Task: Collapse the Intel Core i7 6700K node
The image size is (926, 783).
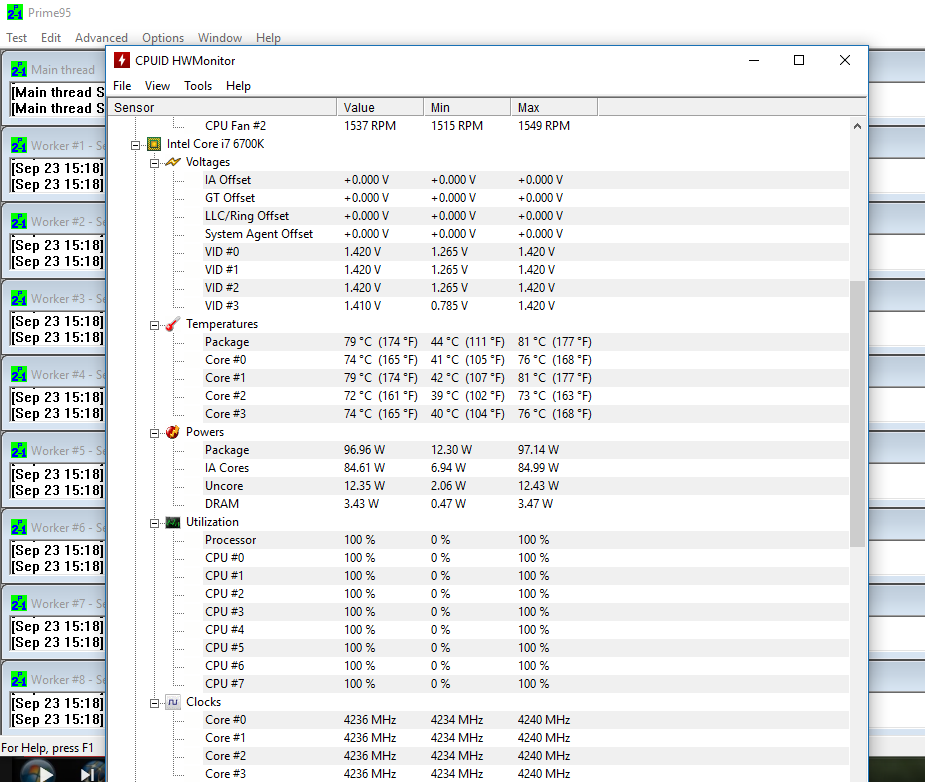Action: [x=135, y=145]
